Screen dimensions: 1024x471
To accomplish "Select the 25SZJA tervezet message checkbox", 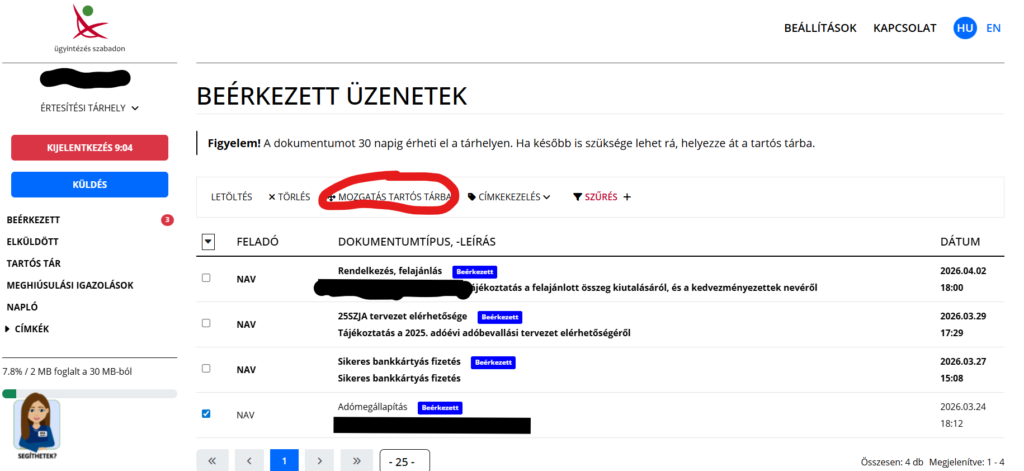I will 207,323.
